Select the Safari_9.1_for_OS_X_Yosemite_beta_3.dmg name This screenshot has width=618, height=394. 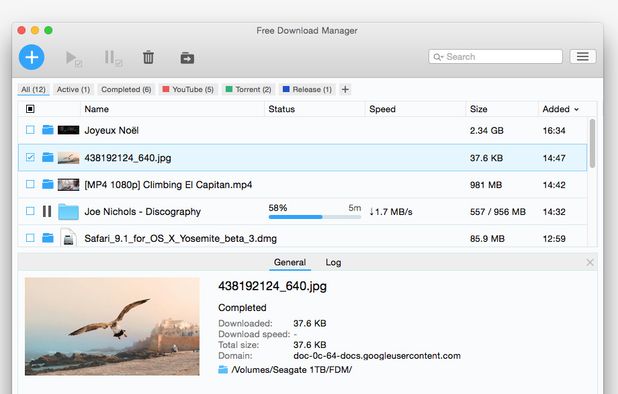point(181,238)
